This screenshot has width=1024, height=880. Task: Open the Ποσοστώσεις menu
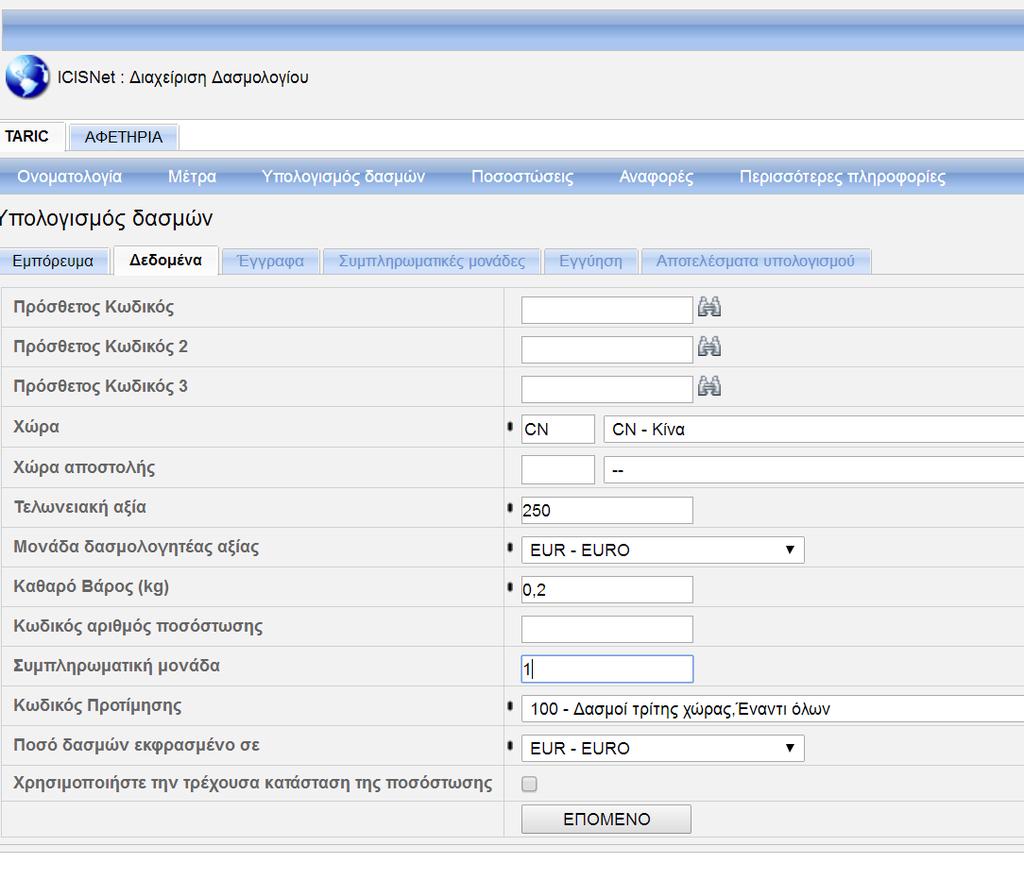click(522, 177)
